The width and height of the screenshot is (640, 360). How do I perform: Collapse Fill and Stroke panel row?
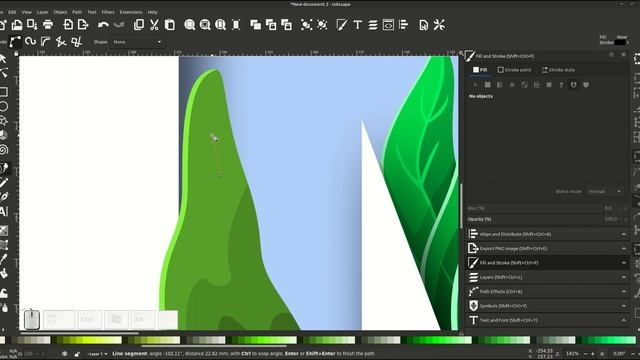[x=547, y=262]
